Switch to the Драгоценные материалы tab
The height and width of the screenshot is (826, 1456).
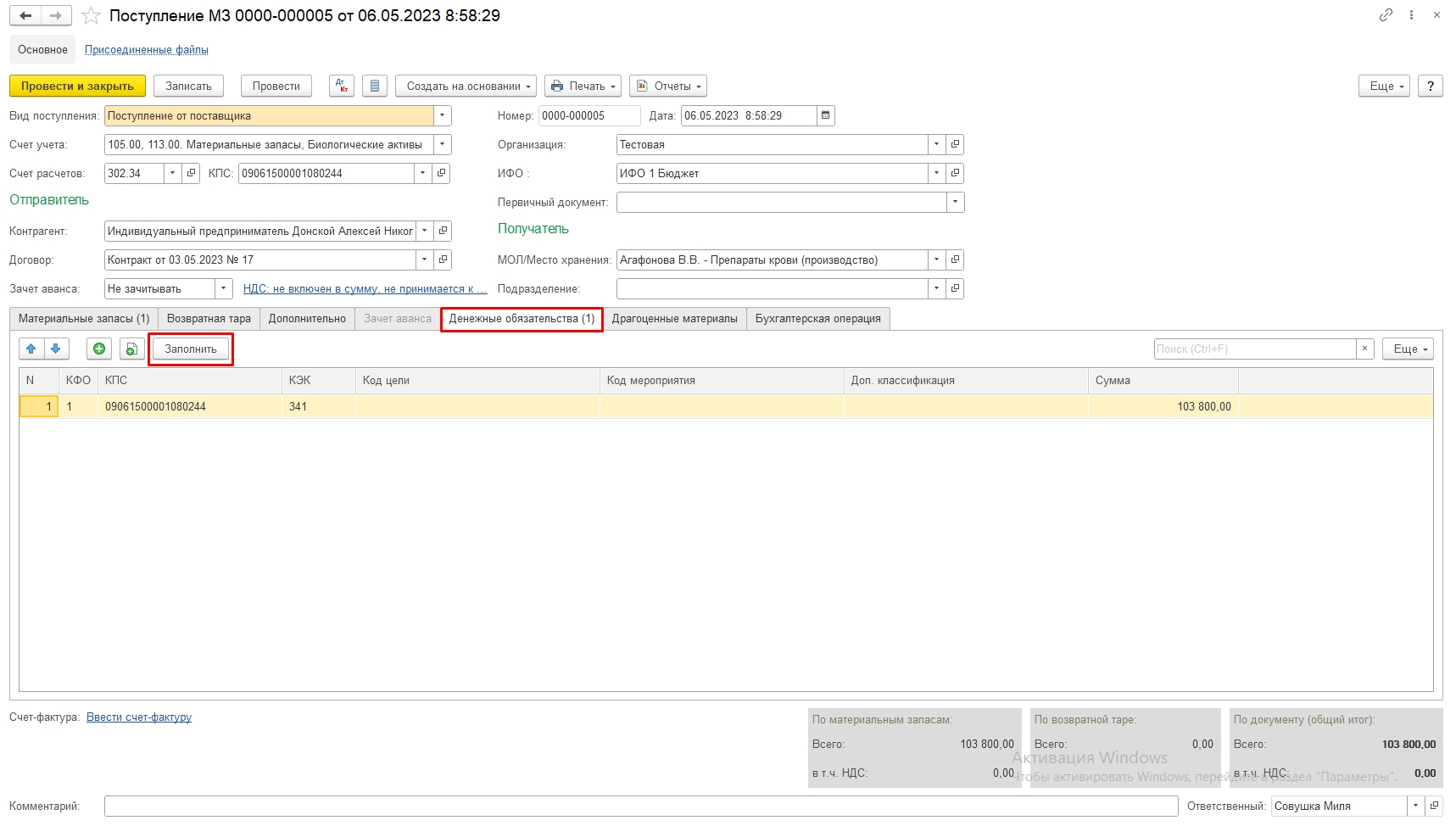coord(674,318)
